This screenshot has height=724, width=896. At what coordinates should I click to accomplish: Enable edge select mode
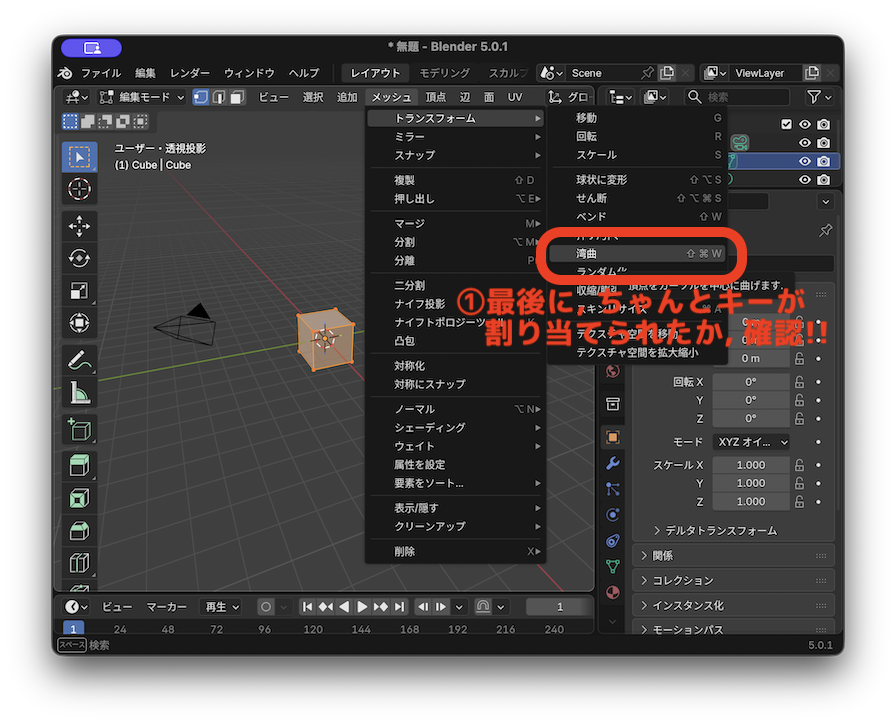(x=219, y=97)
